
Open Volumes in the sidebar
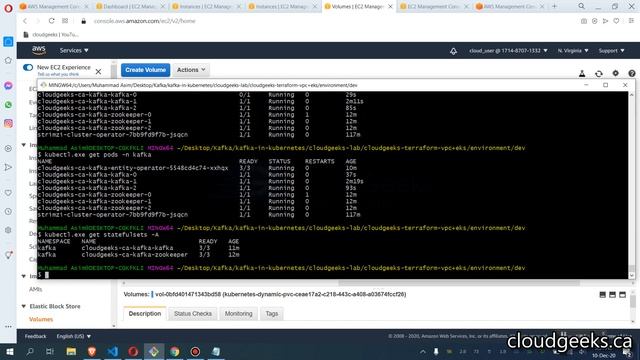tap(41, 319)
